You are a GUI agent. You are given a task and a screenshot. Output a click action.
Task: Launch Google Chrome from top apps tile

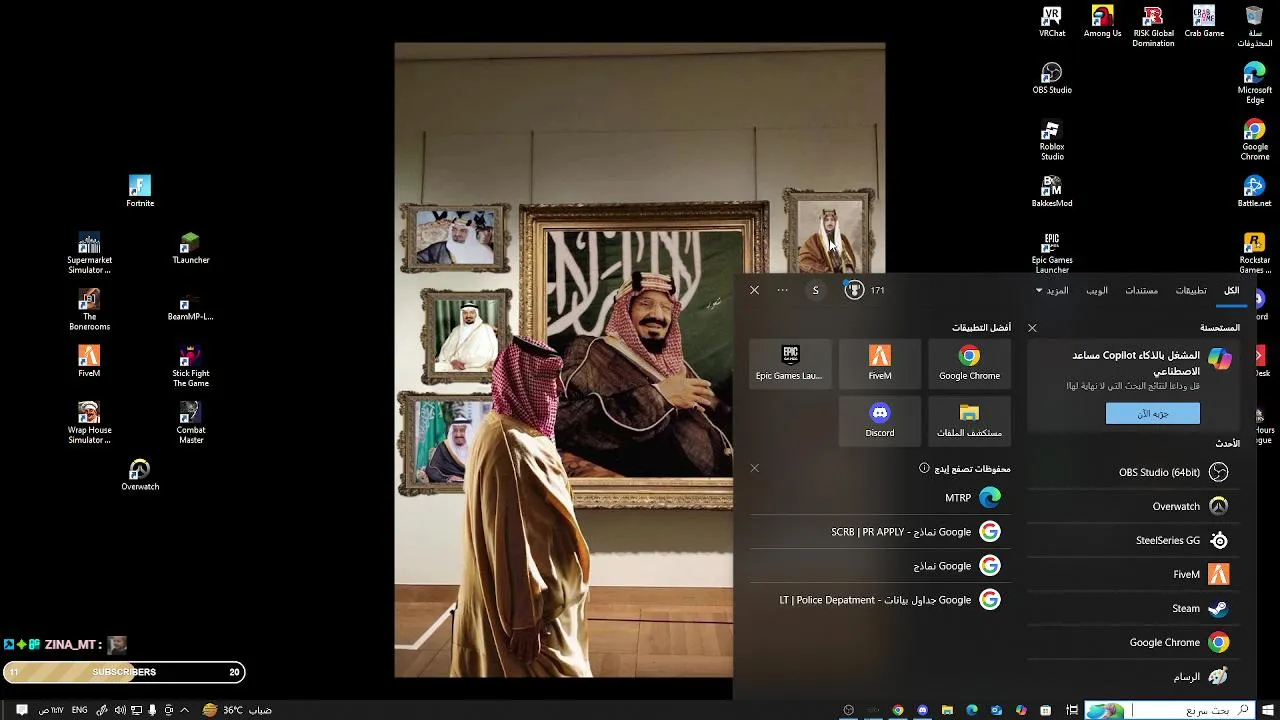pyautogui.click(x=969, y=363)
